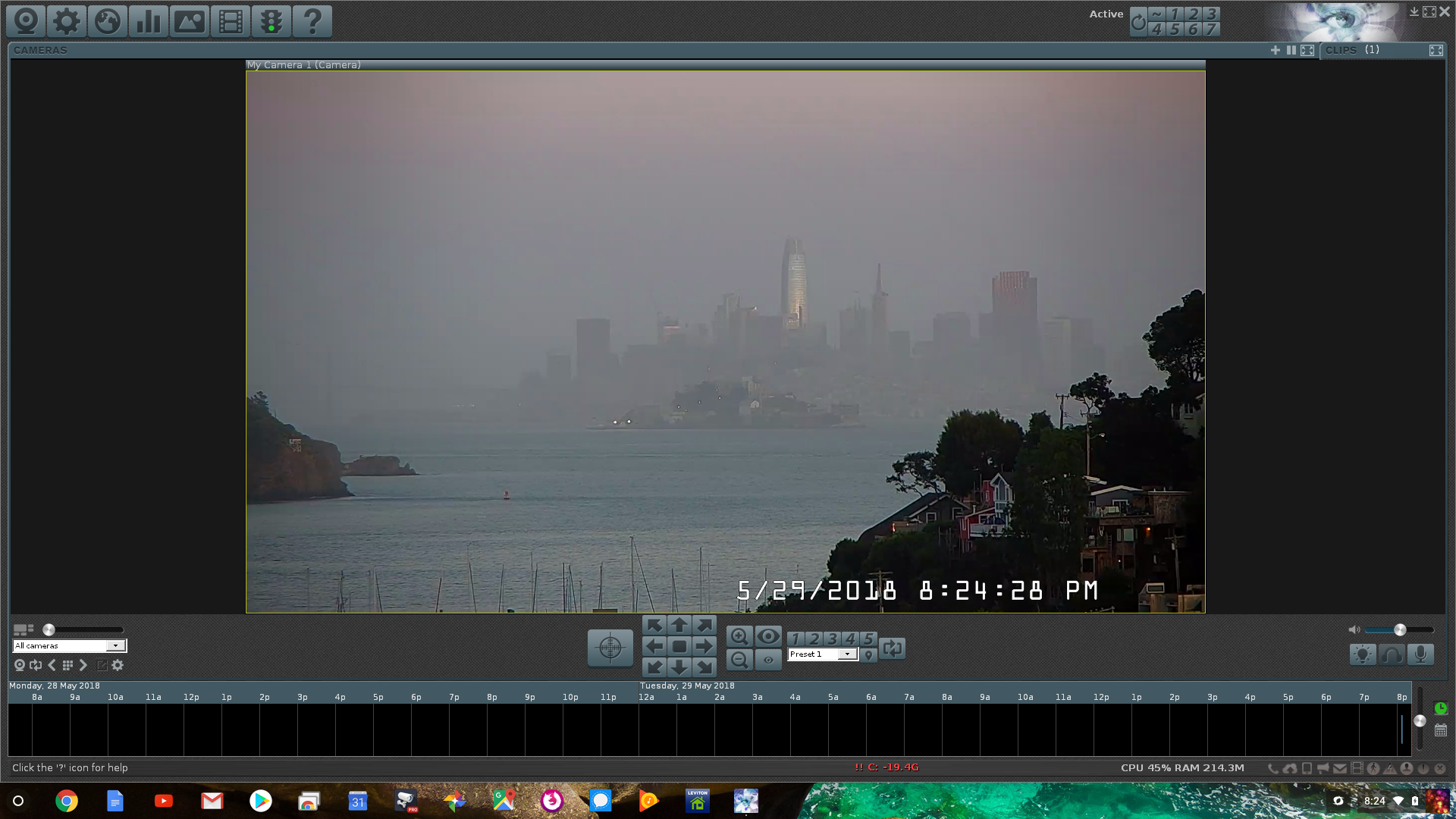Click the refresh profile circular arrow button
Screen dimensions: 1456x819
[x=1138, y=22]
